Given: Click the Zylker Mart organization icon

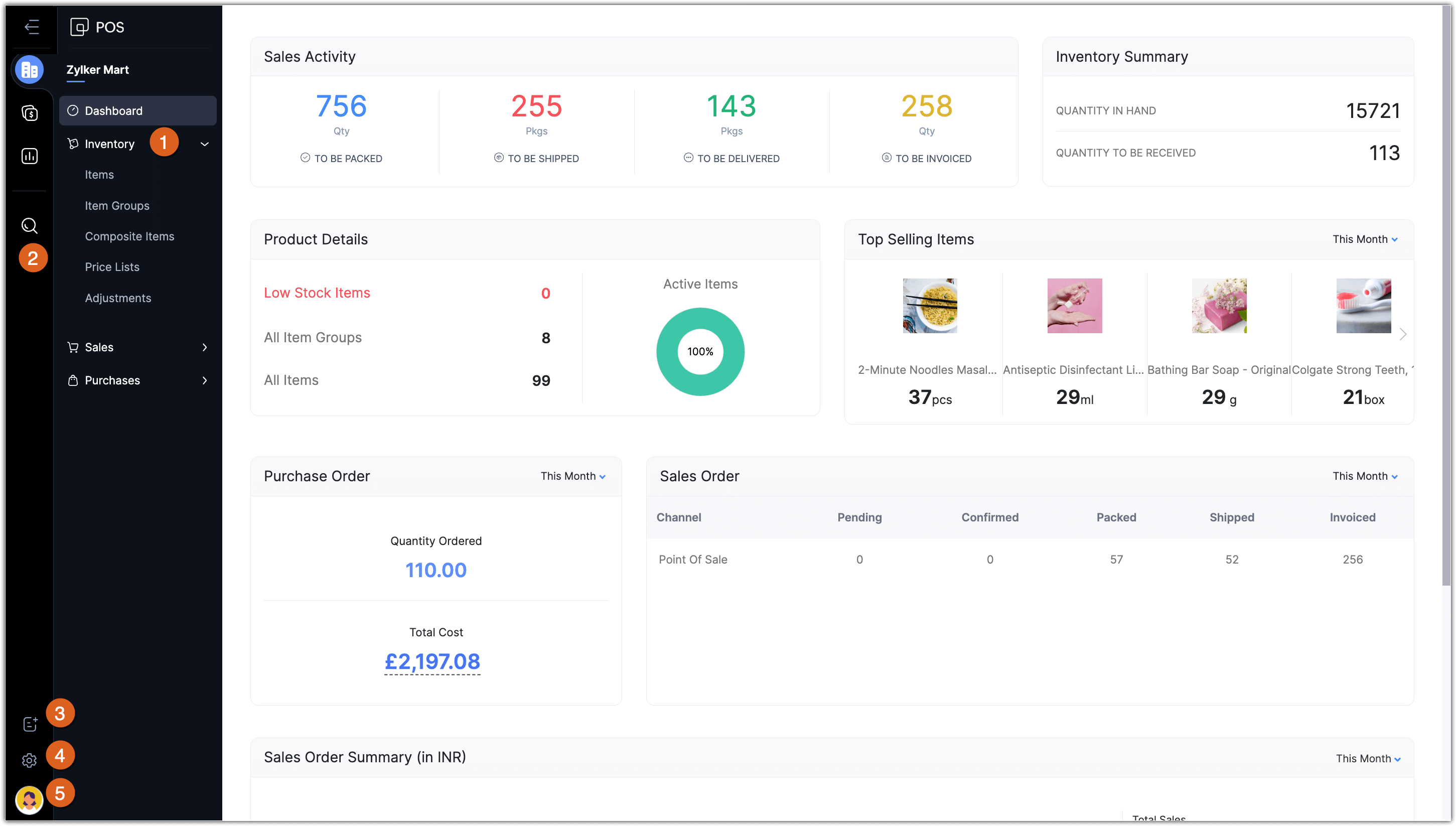Looking at the screenshot, I should [30, 70].
